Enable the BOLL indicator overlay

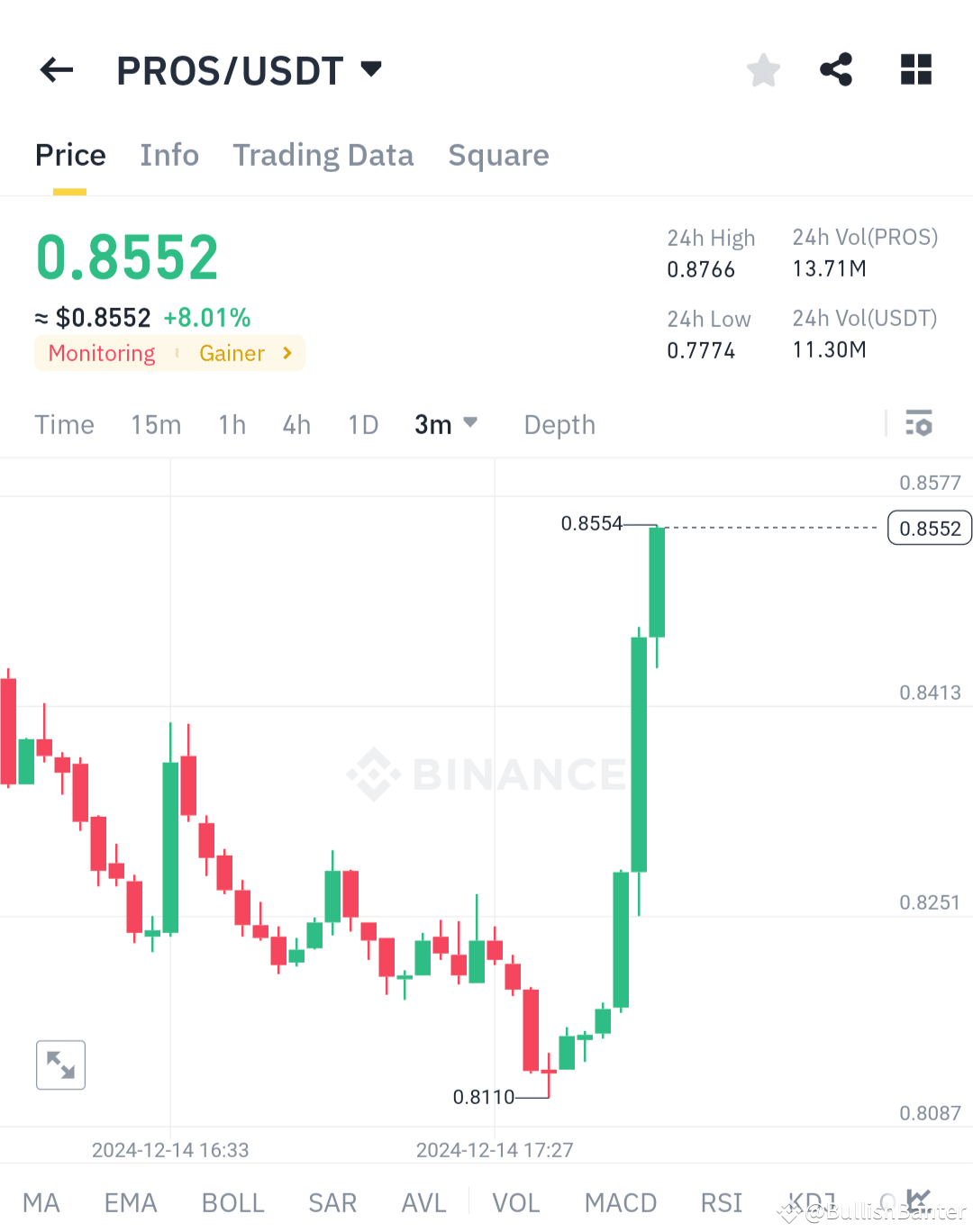pyautogui.click(x=232, y=1201)
